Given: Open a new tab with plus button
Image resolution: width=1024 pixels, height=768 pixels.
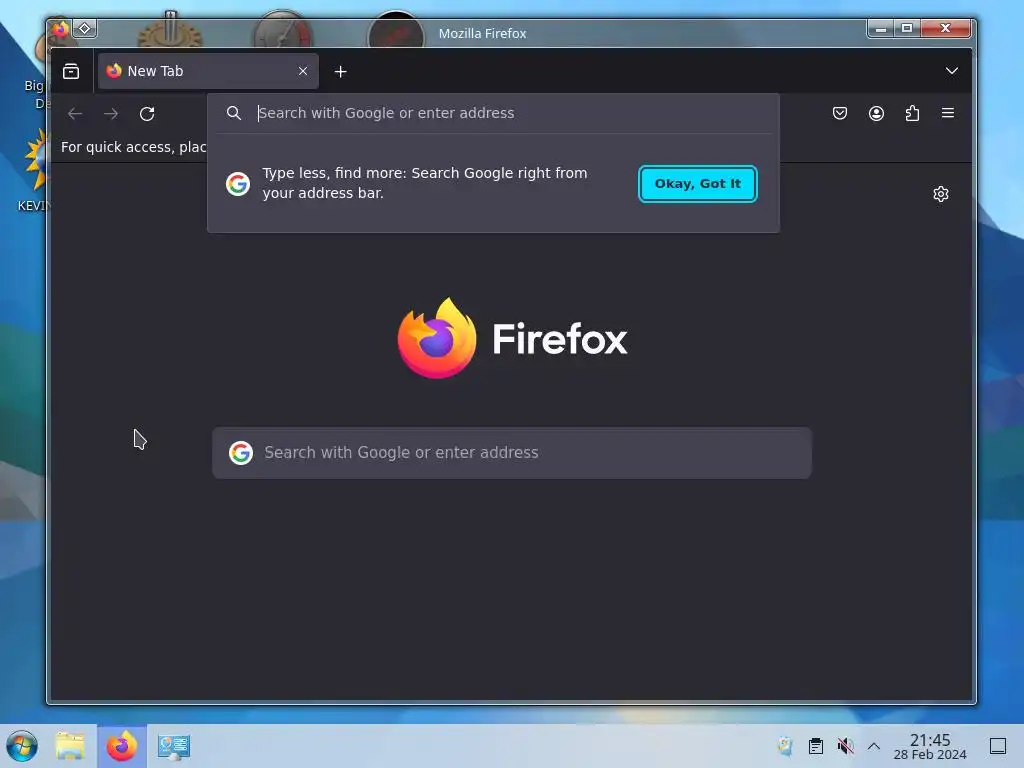Looking at the screenshot, I should tap(340, 72).
